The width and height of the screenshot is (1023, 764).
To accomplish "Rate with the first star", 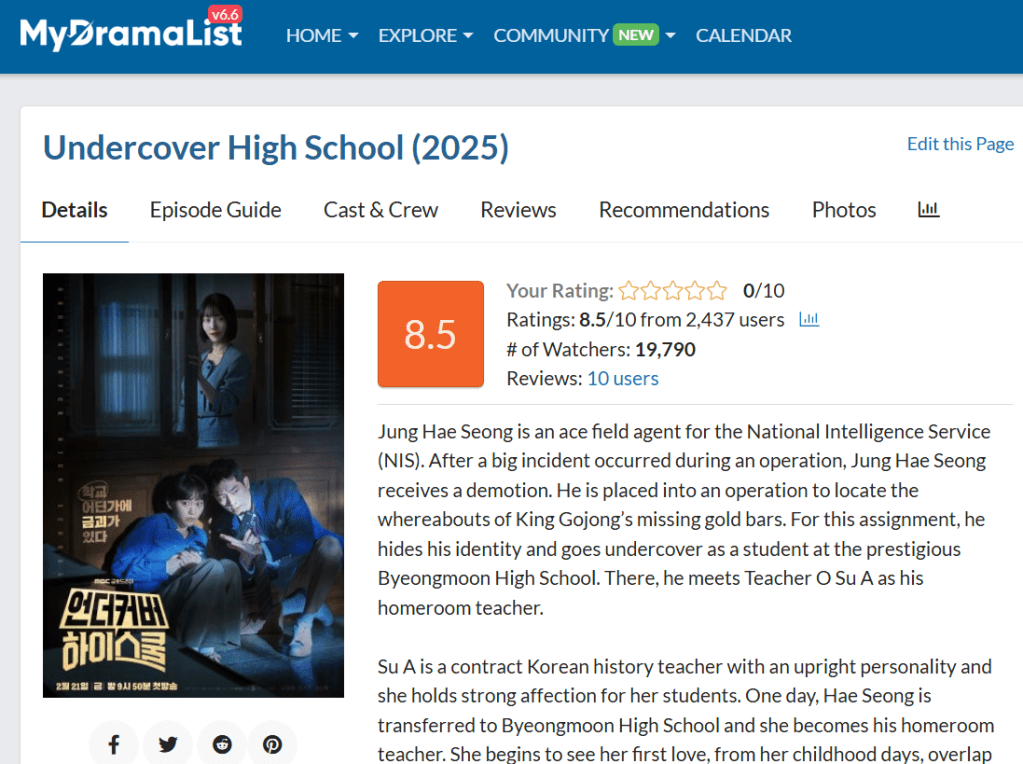I will point(629,290).
